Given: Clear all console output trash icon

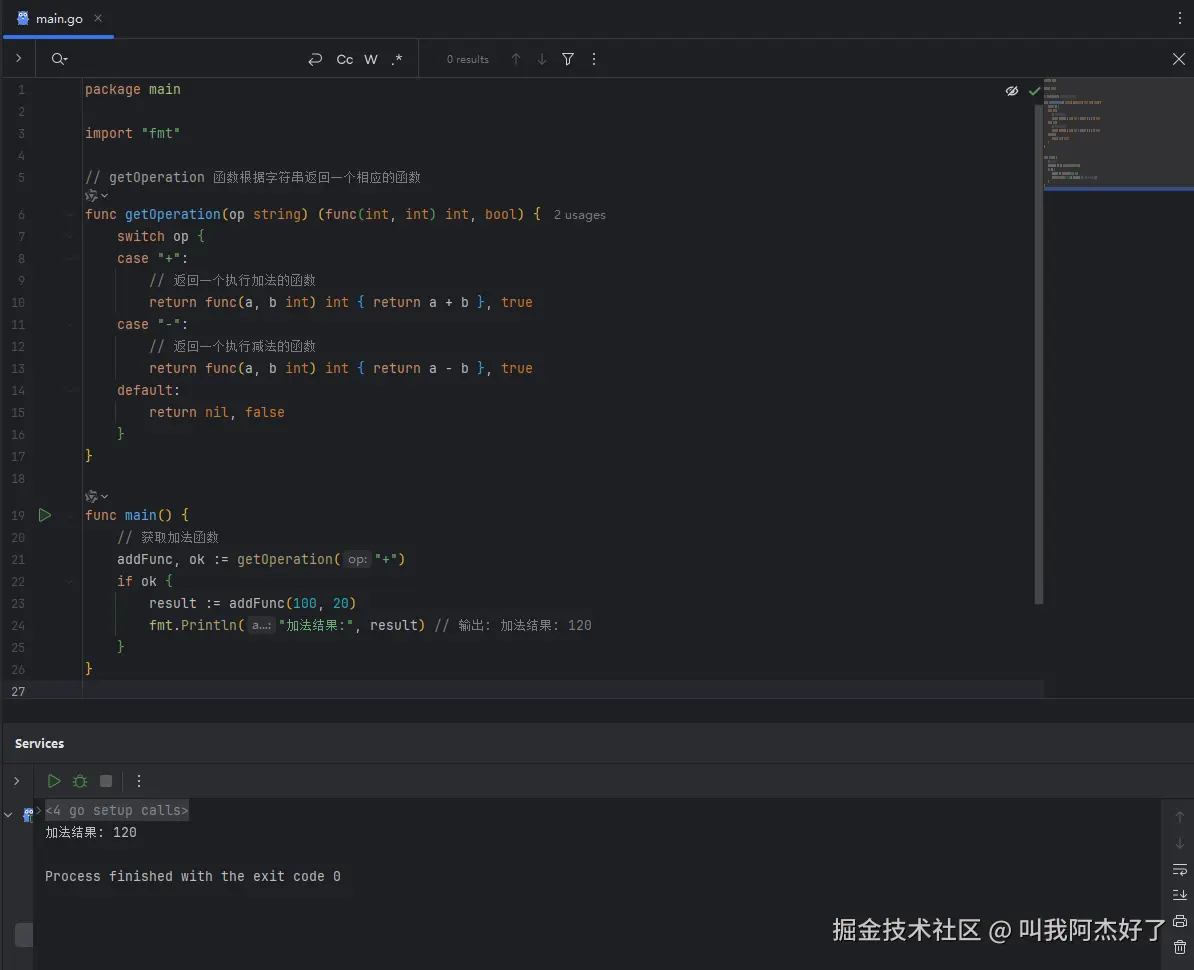Looking at the screenshot, I should tap(1180, 947).
